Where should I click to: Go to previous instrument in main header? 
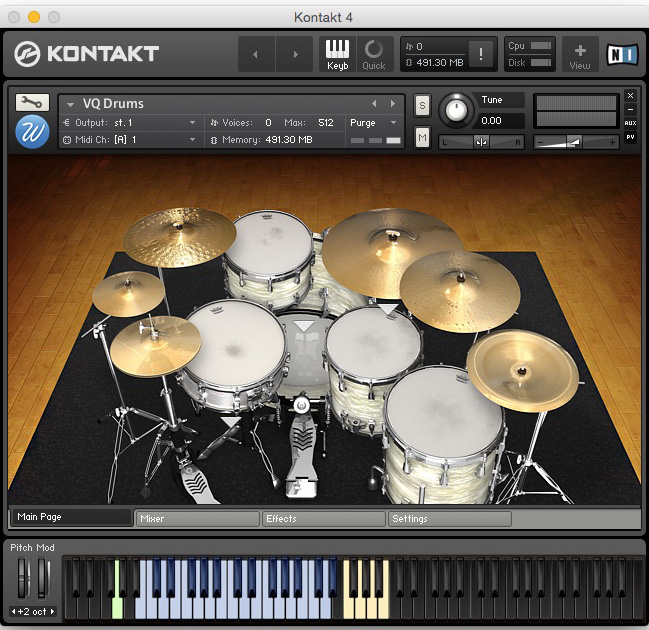256,54
